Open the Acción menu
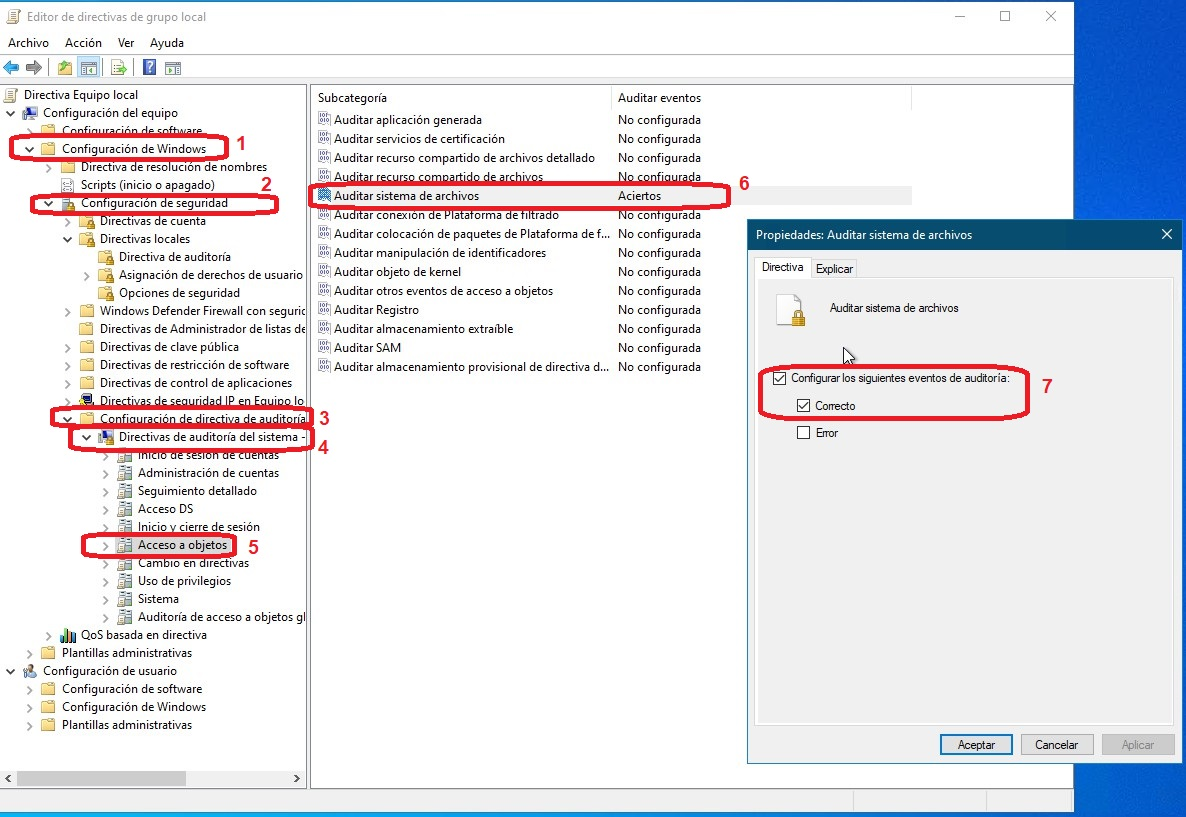Screen dimensions: 1186x817 coord(83,43)
